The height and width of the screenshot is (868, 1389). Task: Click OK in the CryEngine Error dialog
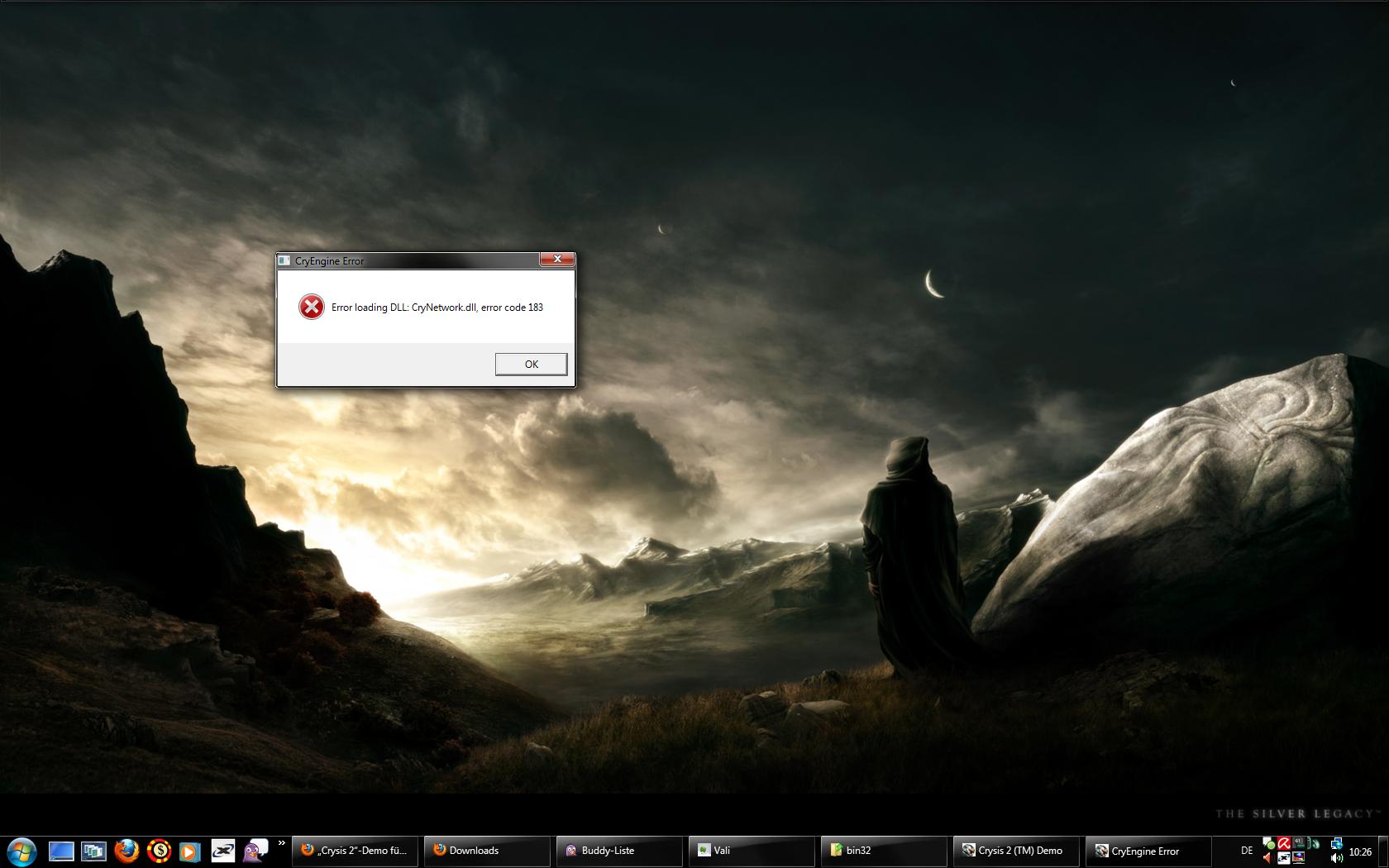pos(531,364)
